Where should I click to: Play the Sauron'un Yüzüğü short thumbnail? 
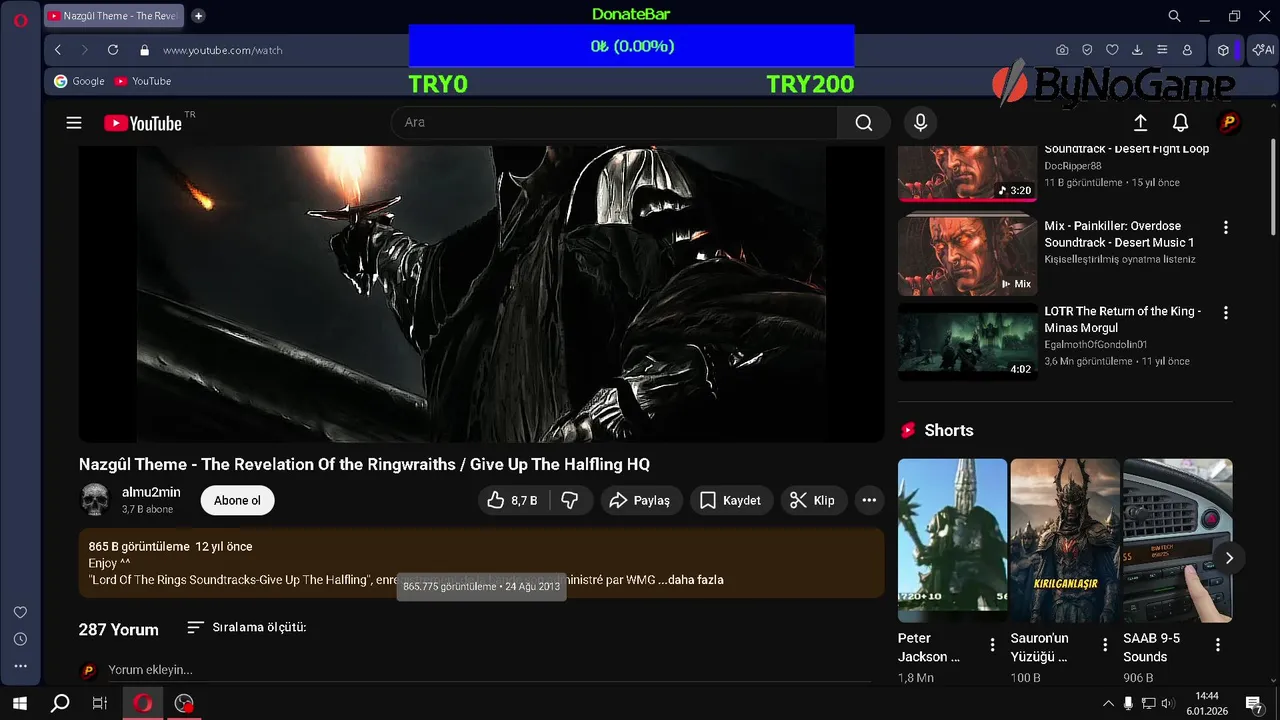[1065, 540]
